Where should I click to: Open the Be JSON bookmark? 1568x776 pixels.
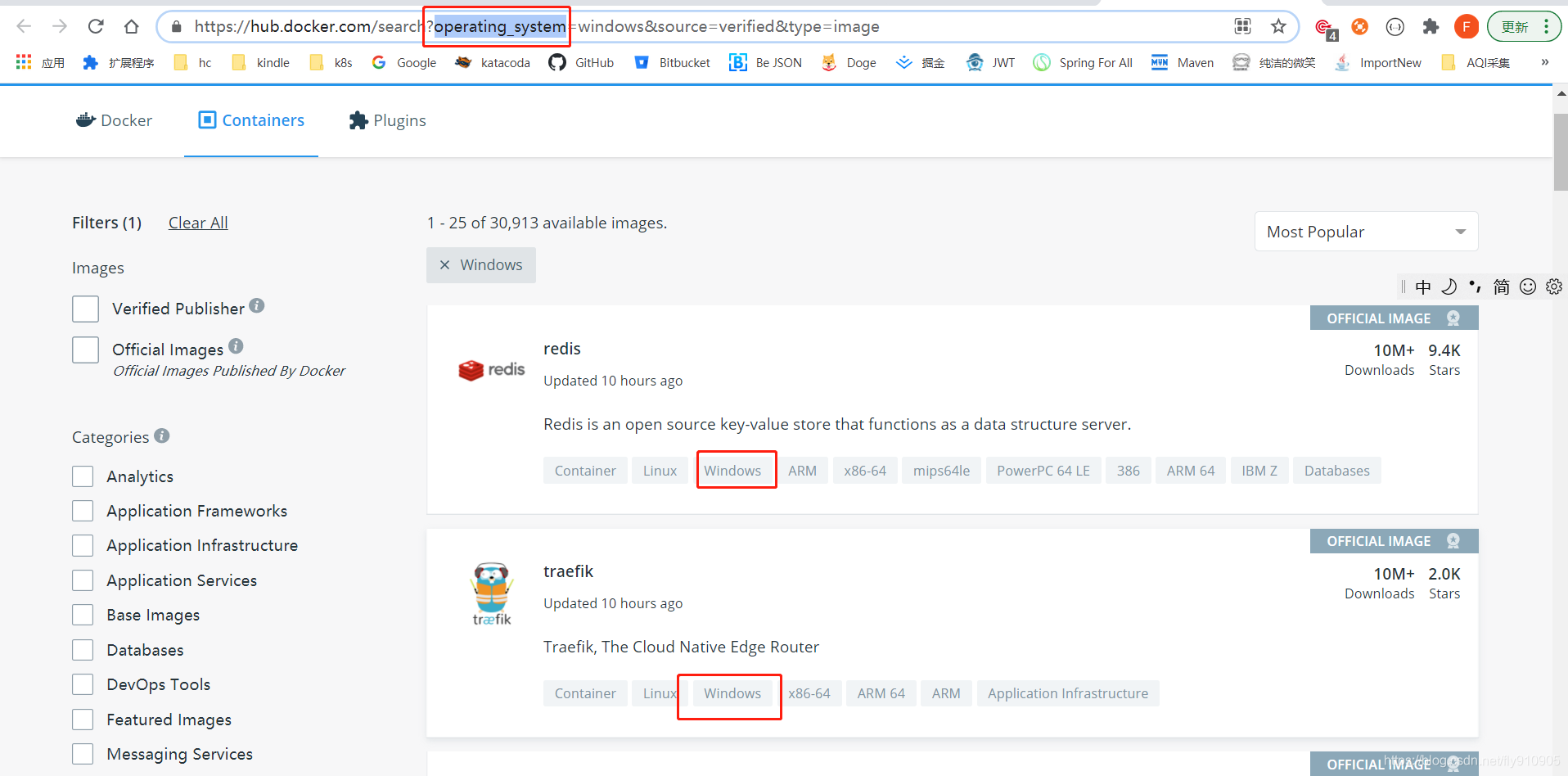click(766, 62)
